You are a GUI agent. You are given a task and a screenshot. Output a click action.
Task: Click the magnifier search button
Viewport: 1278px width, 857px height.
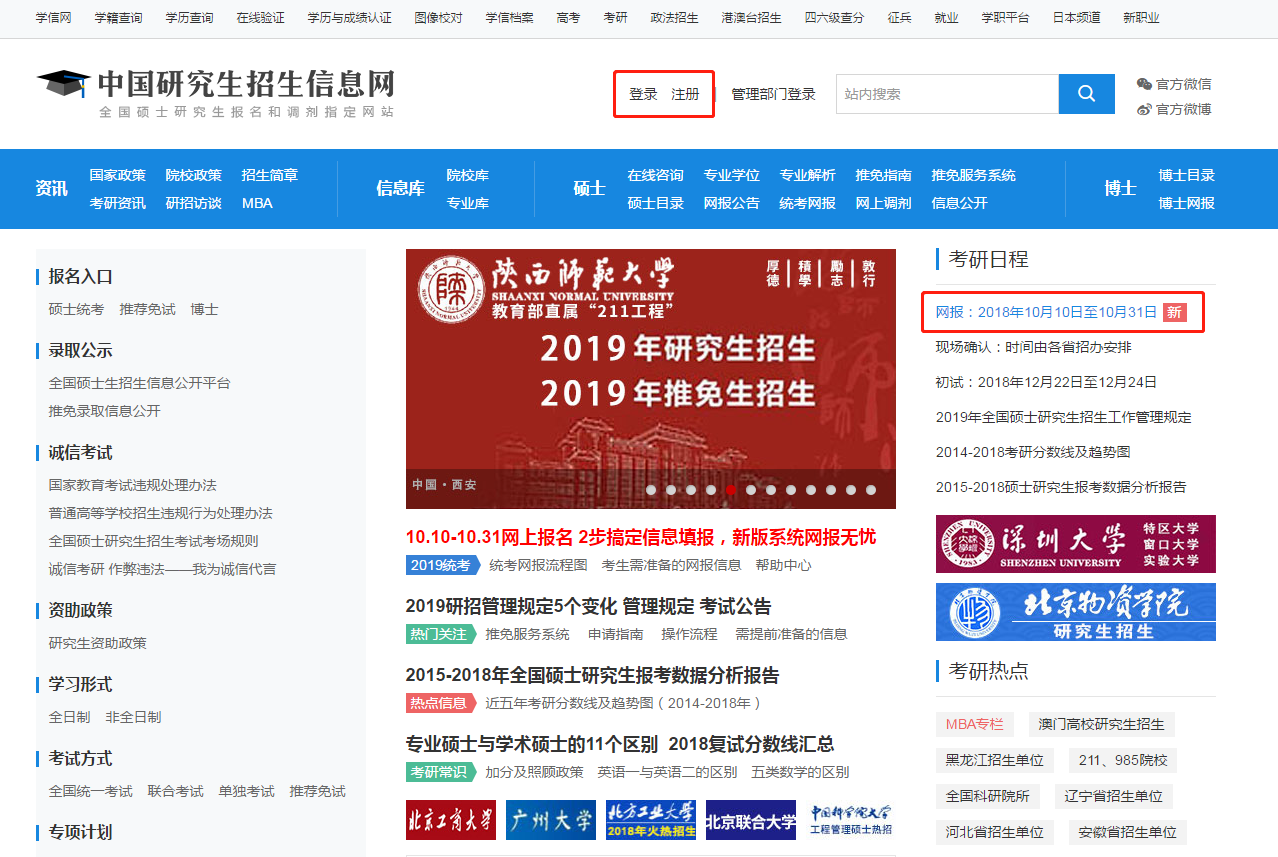pyautogui.click(x=1086, y=94)
